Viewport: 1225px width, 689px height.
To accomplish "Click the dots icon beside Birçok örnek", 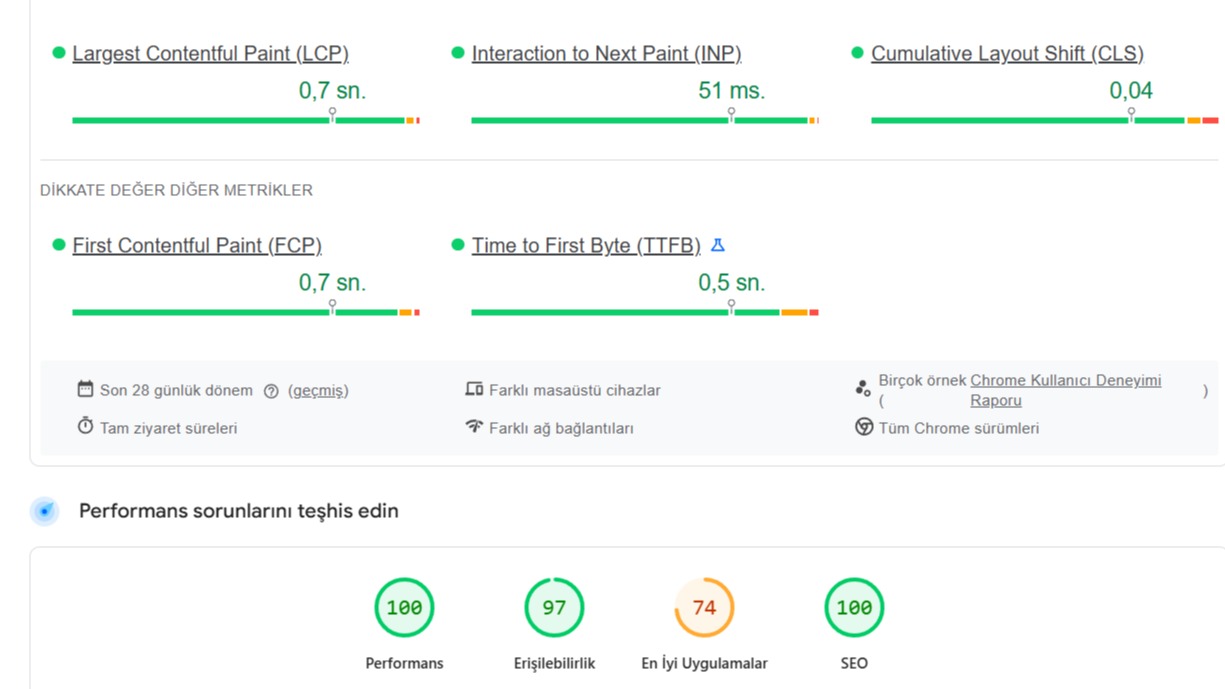I will tap(863, 389).
